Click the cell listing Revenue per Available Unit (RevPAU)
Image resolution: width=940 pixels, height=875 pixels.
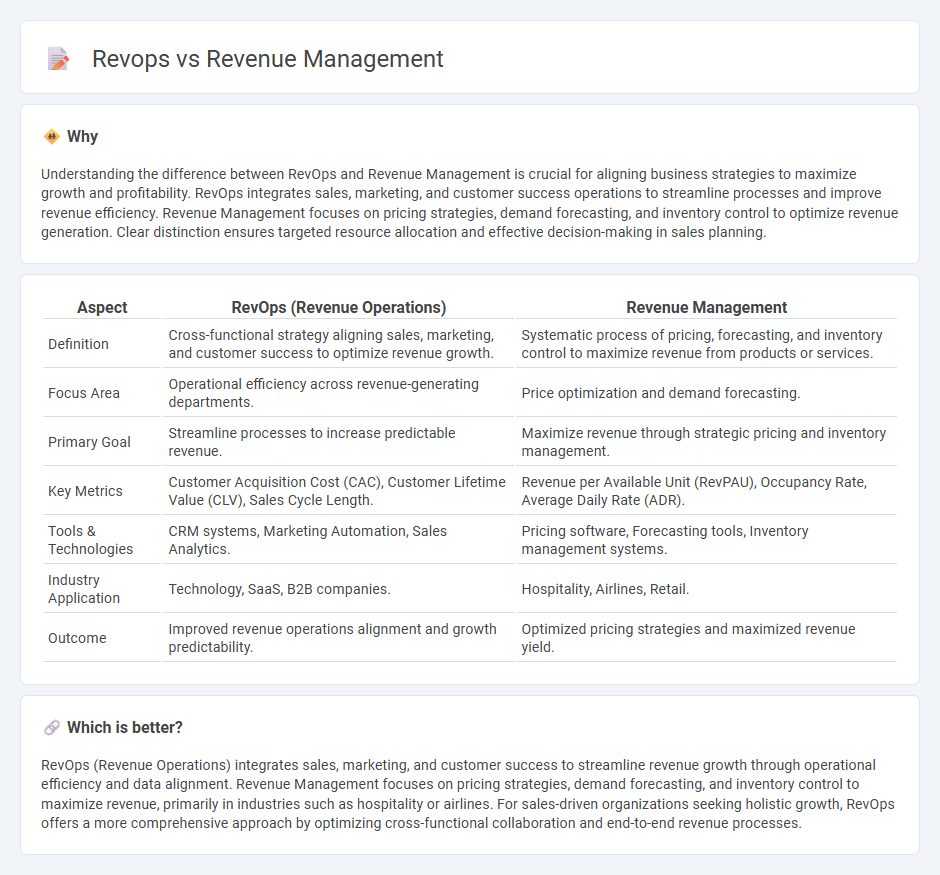[706, 491]
